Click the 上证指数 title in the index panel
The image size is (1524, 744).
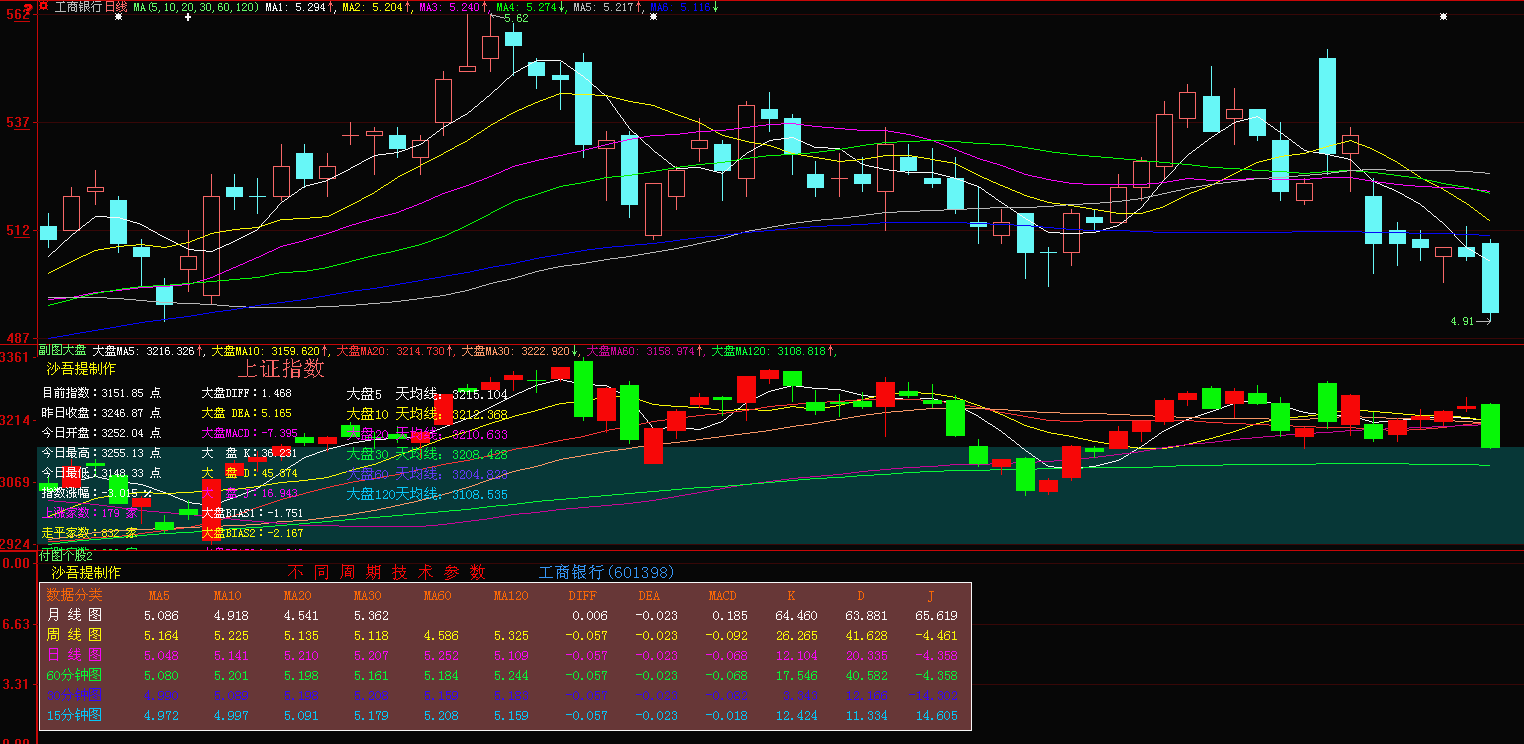[x=281, y=368]
